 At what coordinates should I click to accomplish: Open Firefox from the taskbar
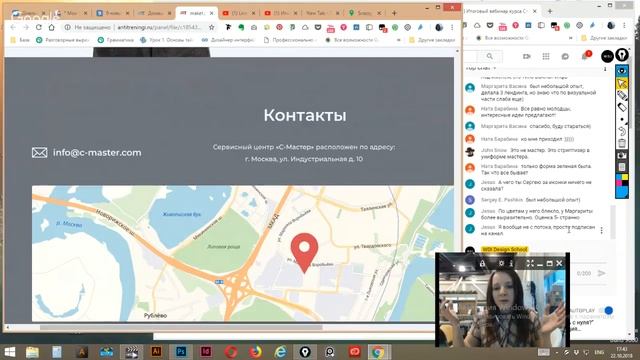(x=256, y=352)
